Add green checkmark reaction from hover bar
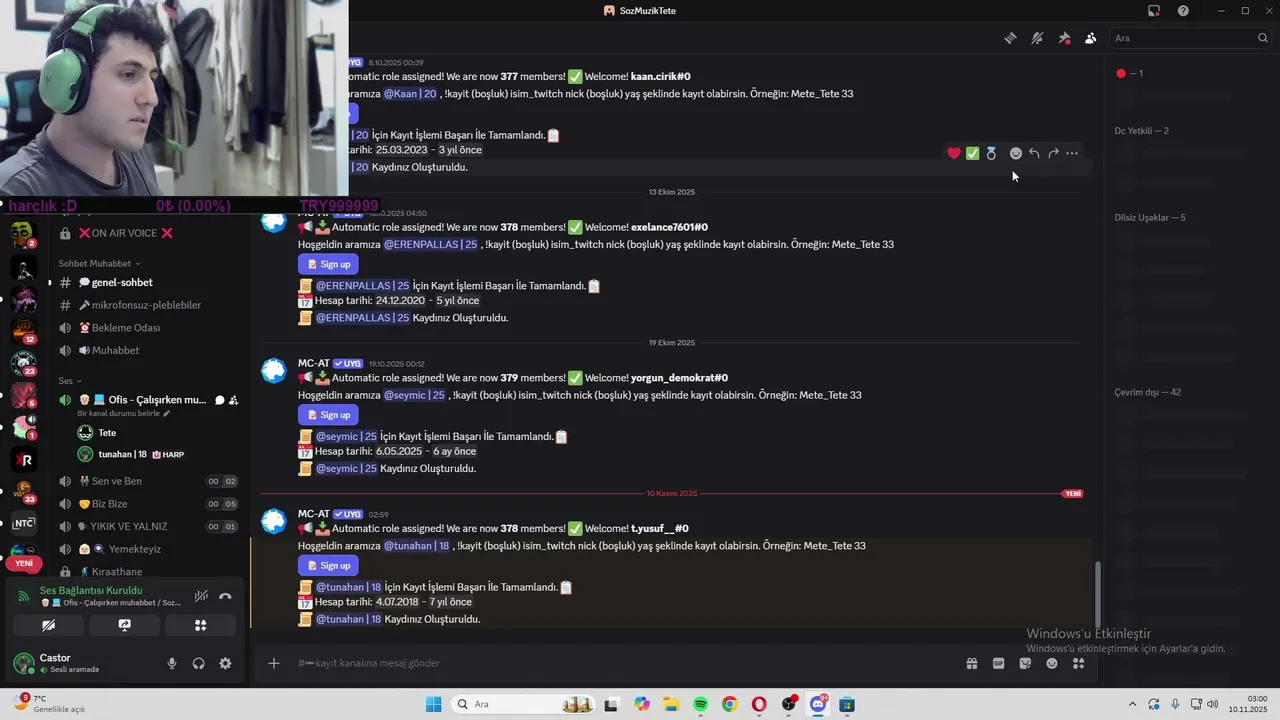This screenshot has height=720, width=1280. [972, 153]
